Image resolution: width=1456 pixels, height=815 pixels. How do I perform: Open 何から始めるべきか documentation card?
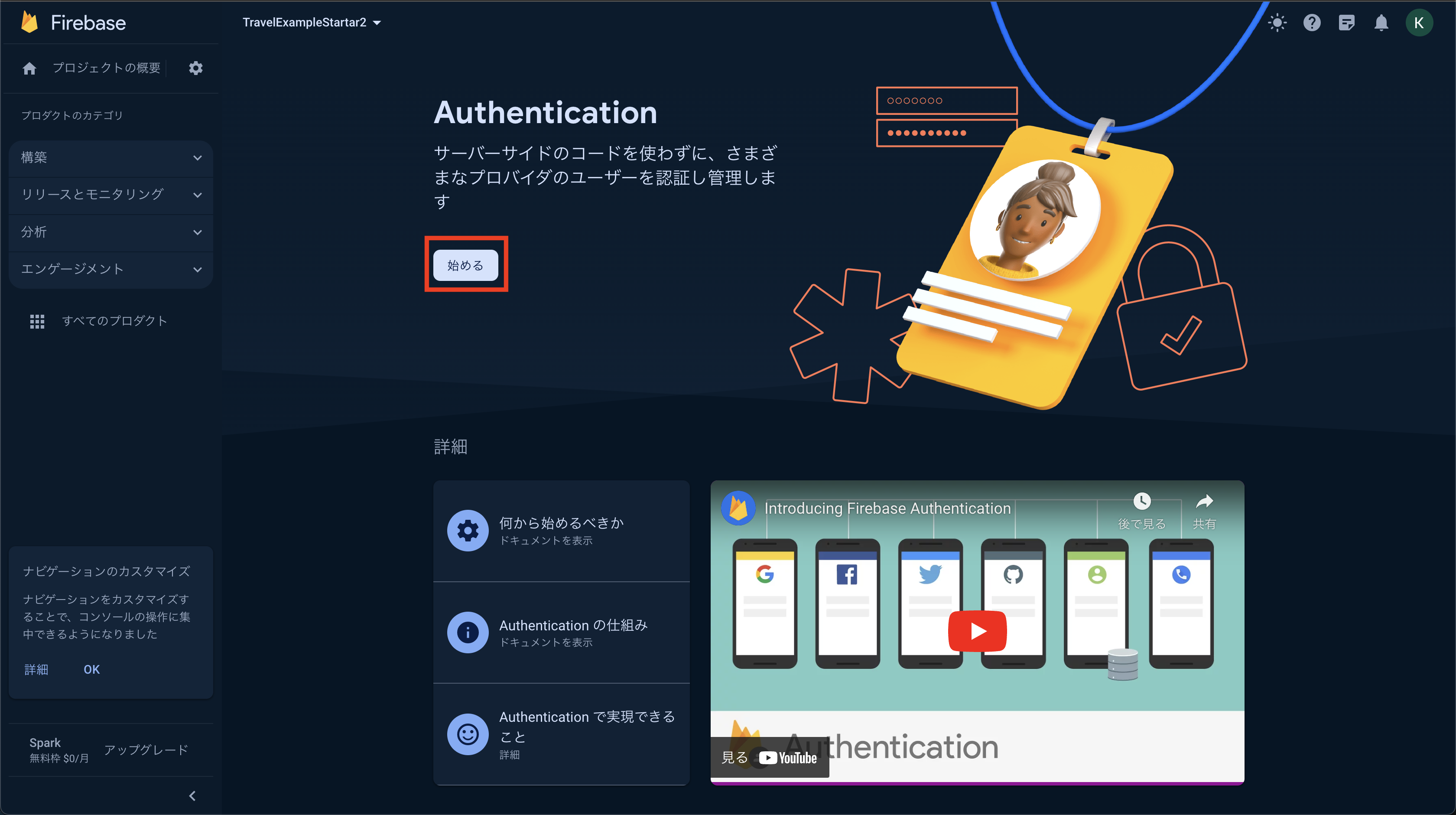561,531
